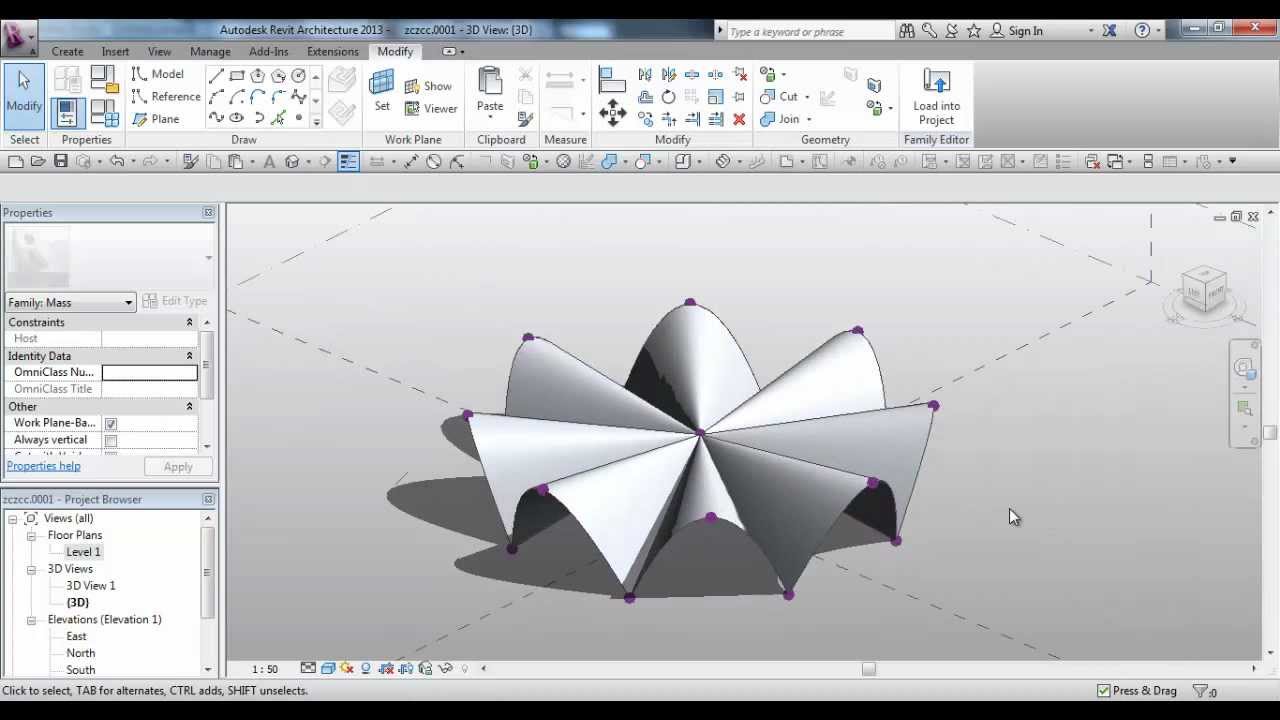Click the Help question mark icon
This screenshot has height=720, width=1280.
pos(1142,31)
